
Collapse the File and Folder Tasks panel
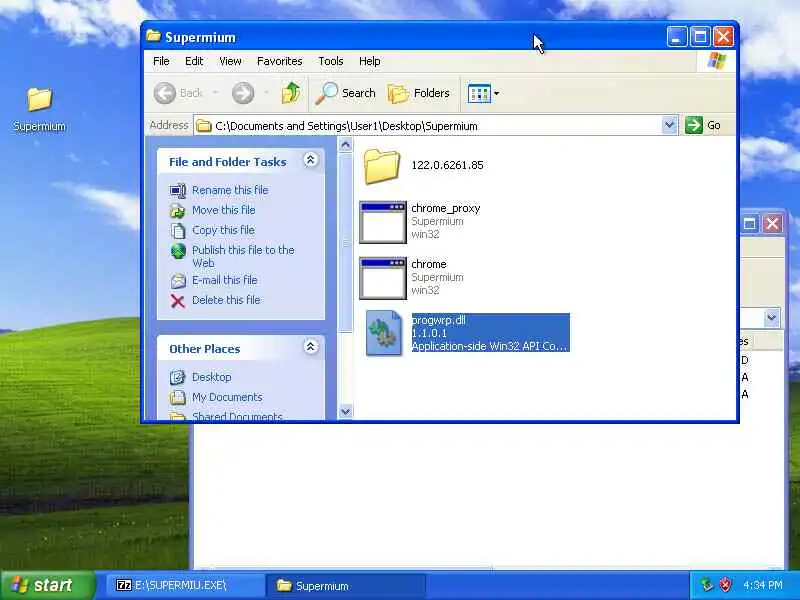point(310,160)
